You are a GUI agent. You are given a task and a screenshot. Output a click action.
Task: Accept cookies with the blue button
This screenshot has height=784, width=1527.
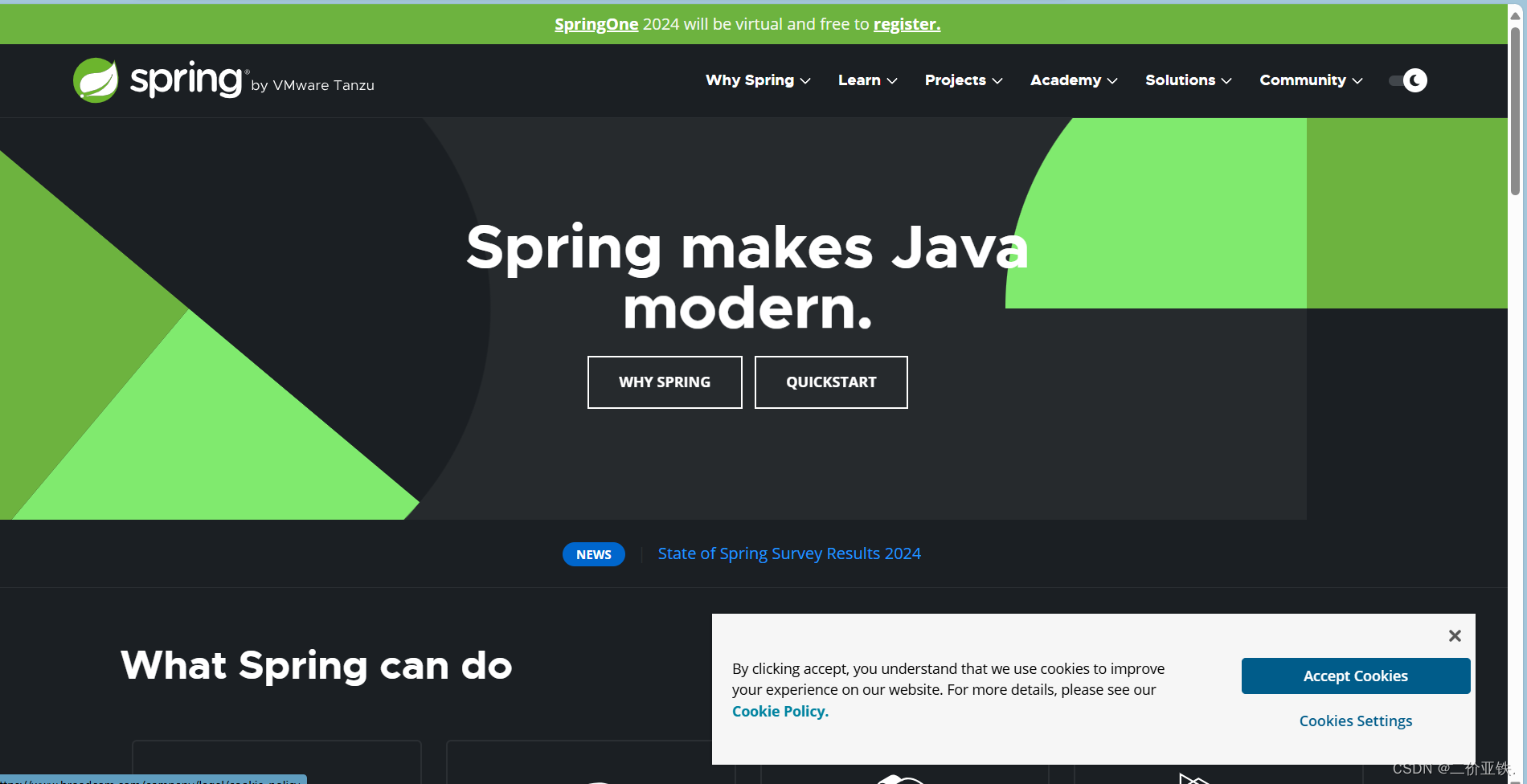[1356, 676]
